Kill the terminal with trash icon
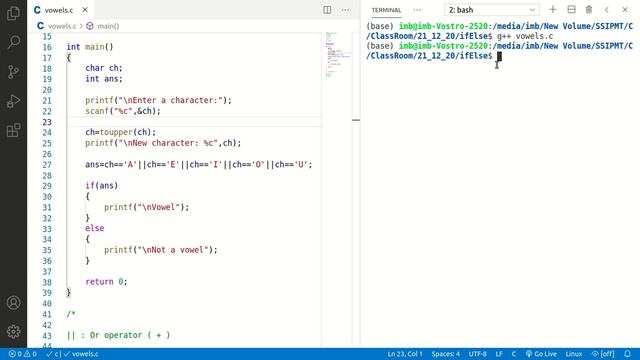The height and width of the screenshot is (360, 640). [589, 10]
